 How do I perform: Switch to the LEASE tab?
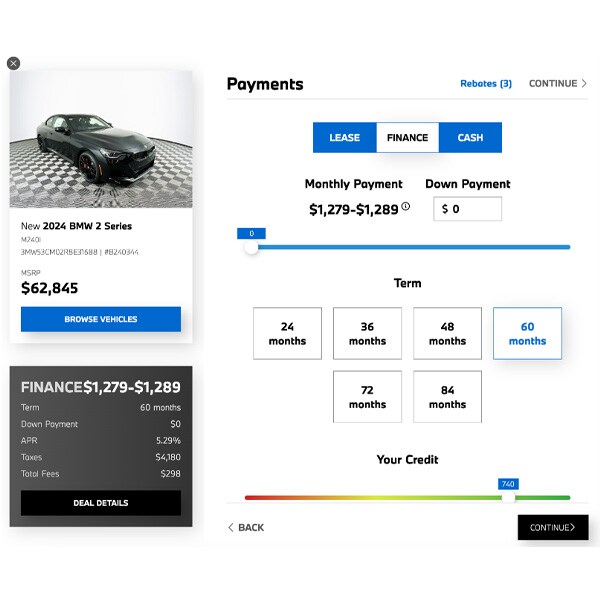pos(344,137)
